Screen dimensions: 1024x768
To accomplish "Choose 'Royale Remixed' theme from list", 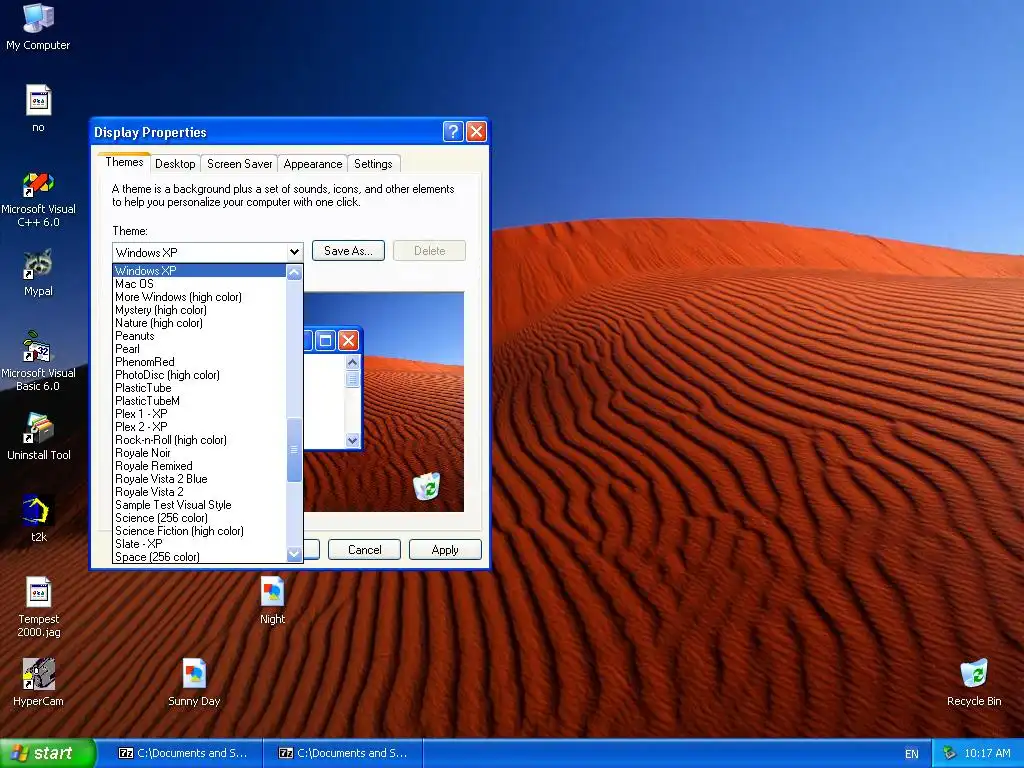I will click(200, 466).
